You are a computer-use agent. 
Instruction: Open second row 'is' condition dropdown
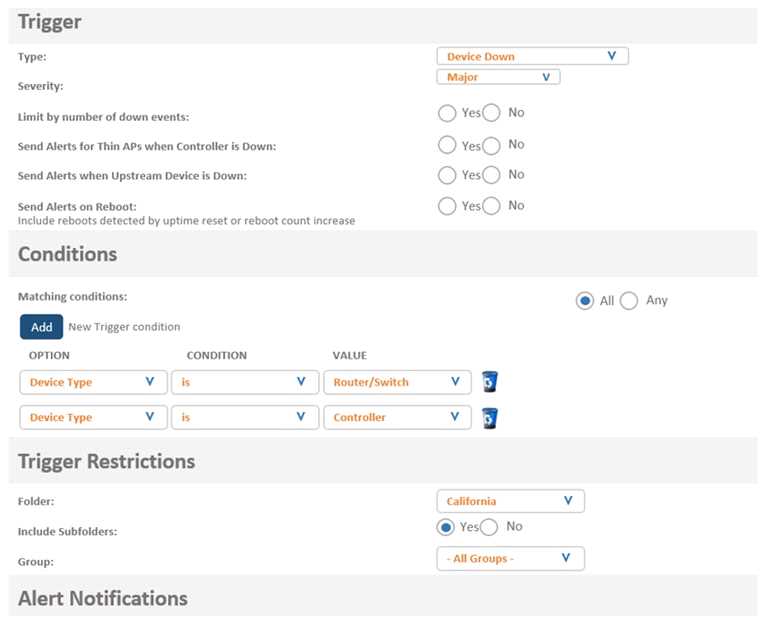click(x=243, y=418)
